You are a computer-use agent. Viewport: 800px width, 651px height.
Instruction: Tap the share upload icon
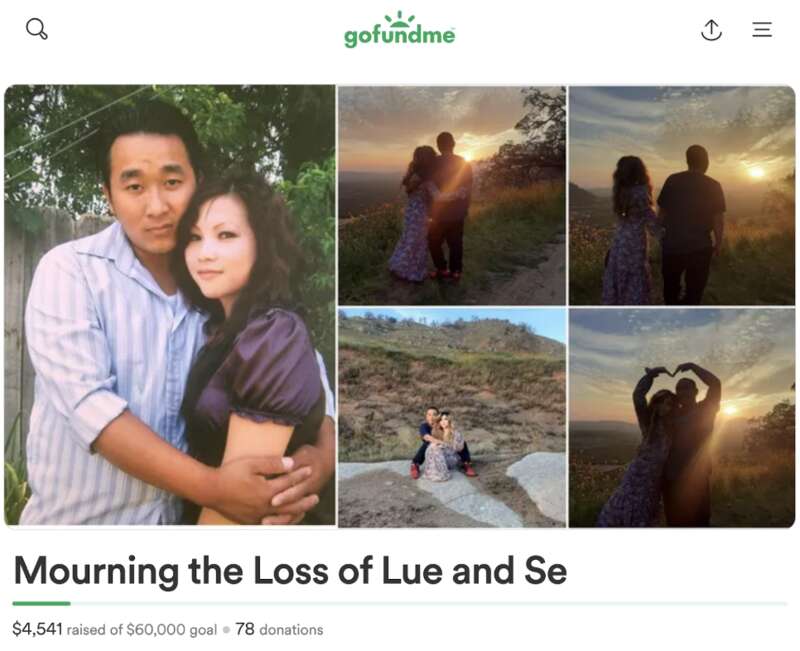(x=711, y=30)
